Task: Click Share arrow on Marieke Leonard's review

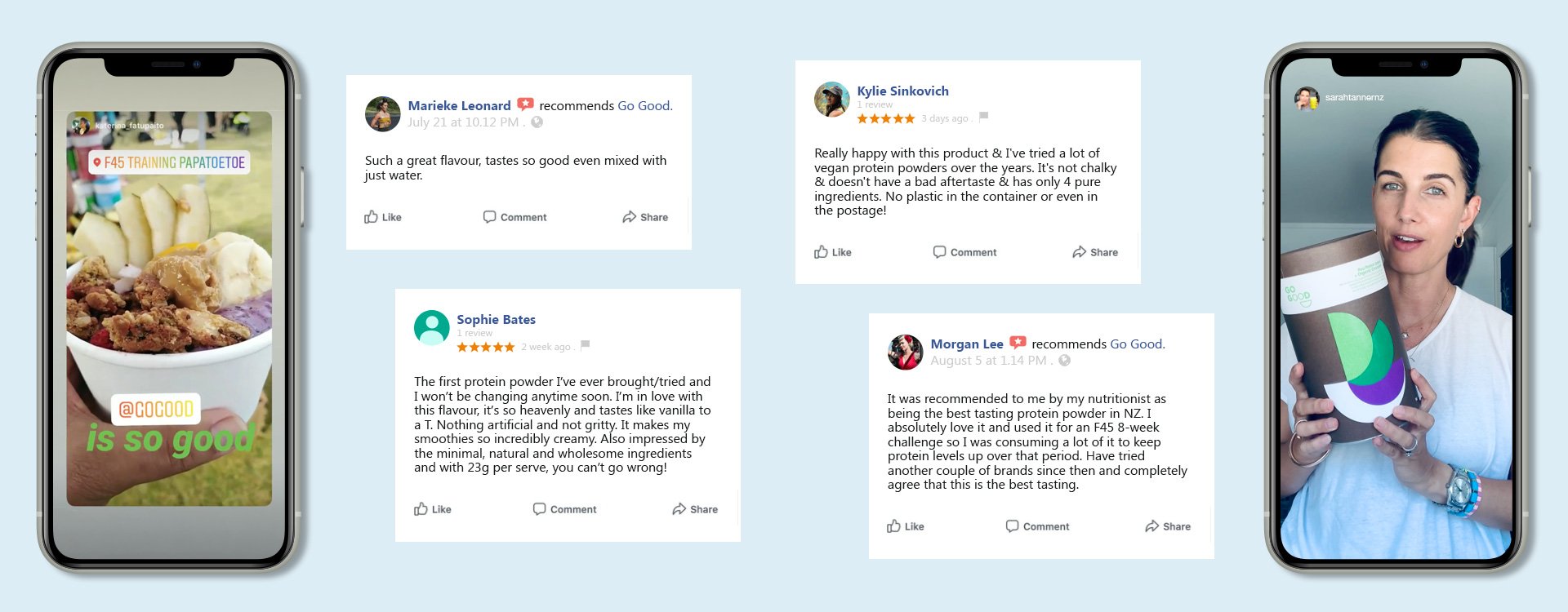Action: point(629,217)
